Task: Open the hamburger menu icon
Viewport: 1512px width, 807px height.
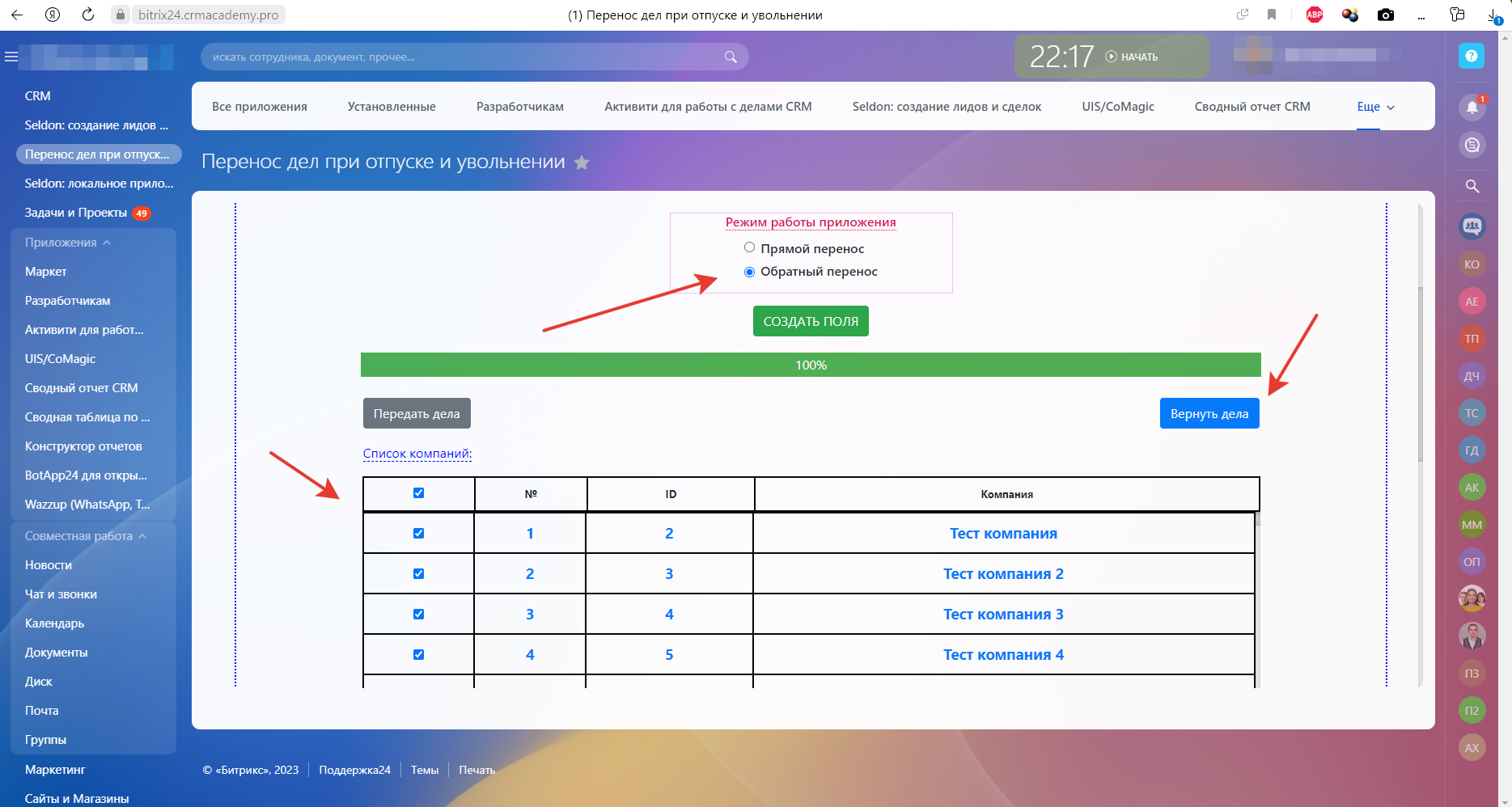Action: (11, 57)
